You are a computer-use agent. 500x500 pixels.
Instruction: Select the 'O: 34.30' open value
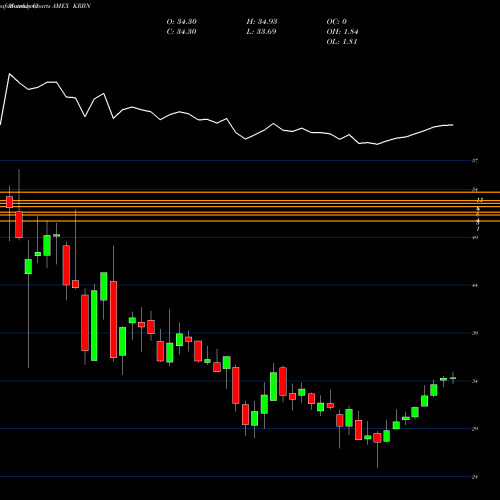pyautogui.click(x=182, y=22)
